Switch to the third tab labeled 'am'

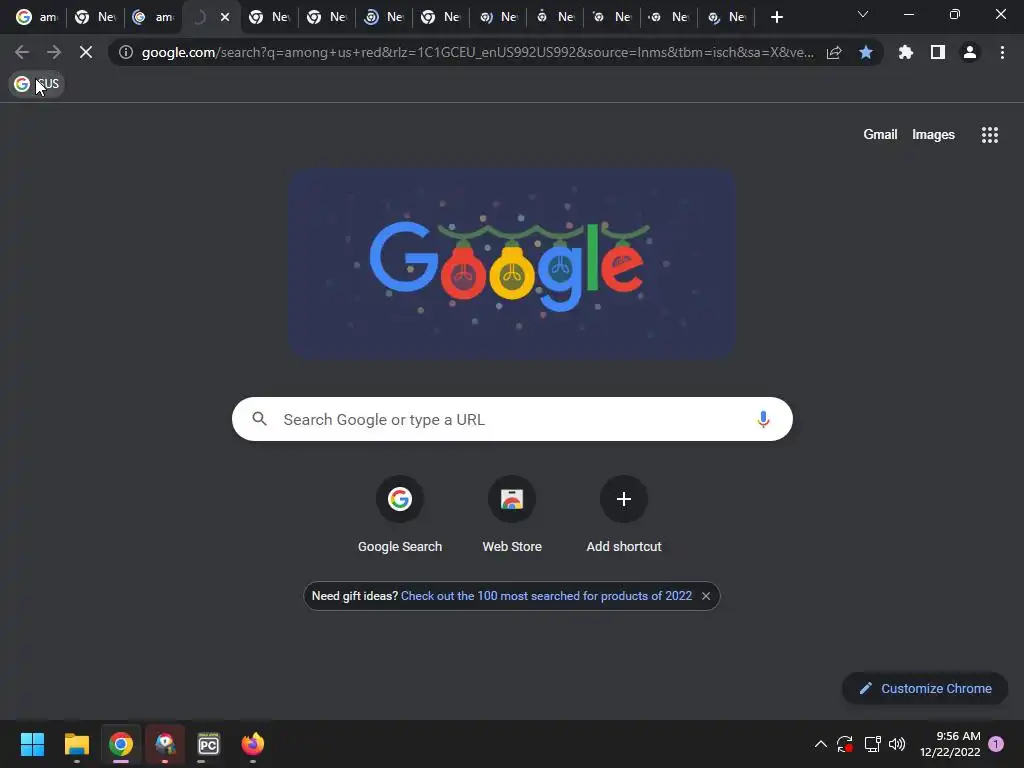coord(153,17)
